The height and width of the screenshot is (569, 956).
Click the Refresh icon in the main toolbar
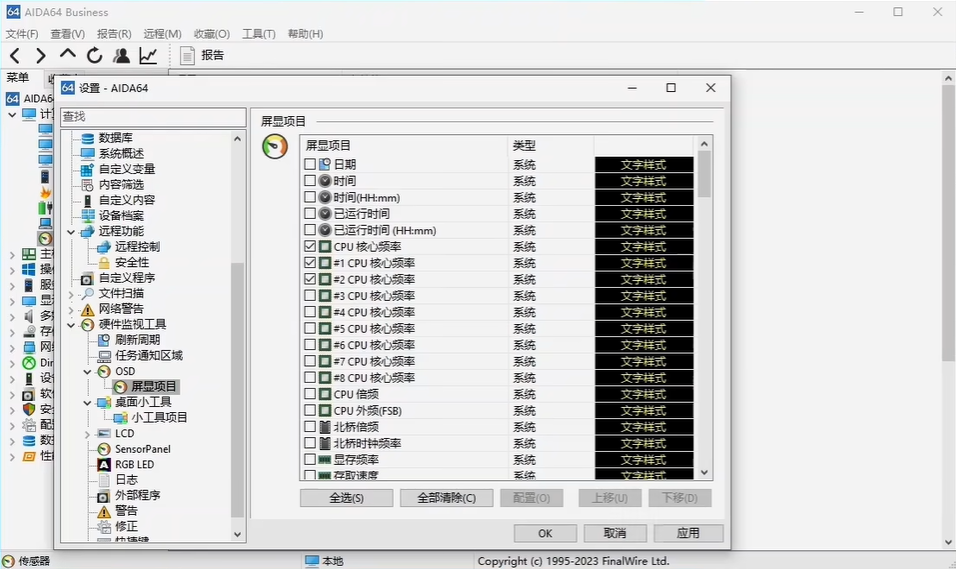click(94, 56)
